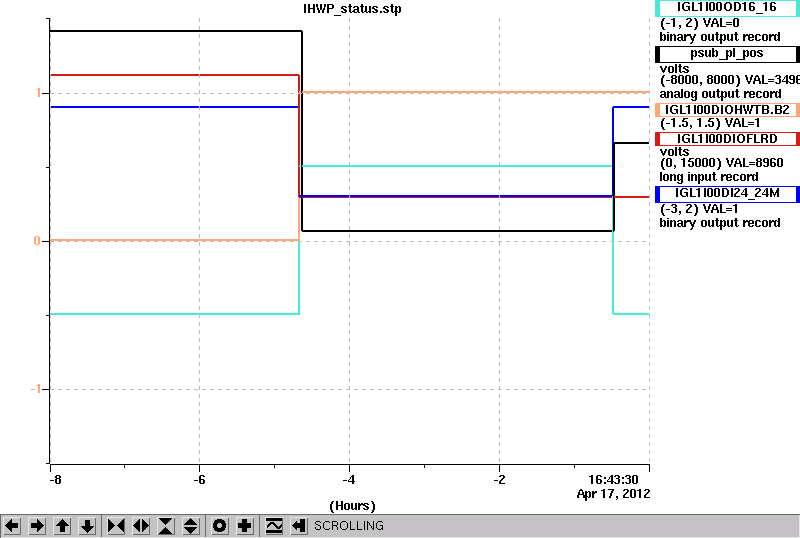Select the IGL1I00DIOFLRD legend entry
Screen dimensions: 800x538
click(727, 139)
